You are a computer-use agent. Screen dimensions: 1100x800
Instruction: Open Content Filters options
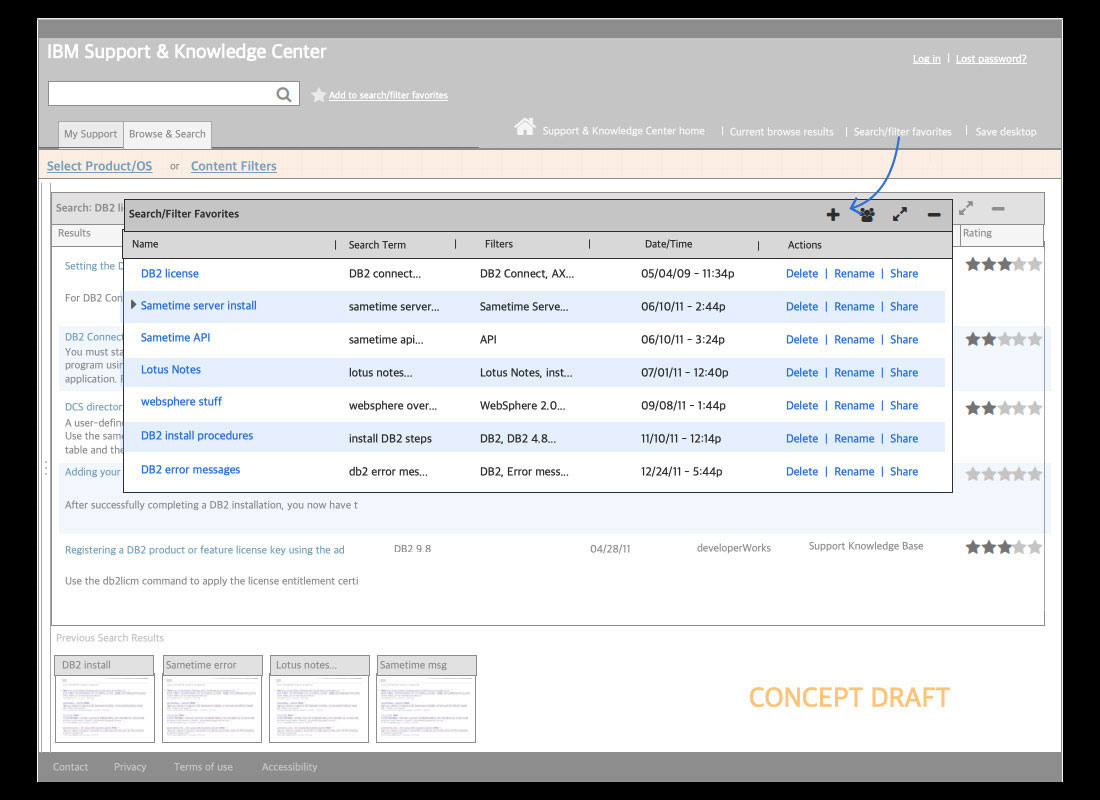(x=233, y=166)
